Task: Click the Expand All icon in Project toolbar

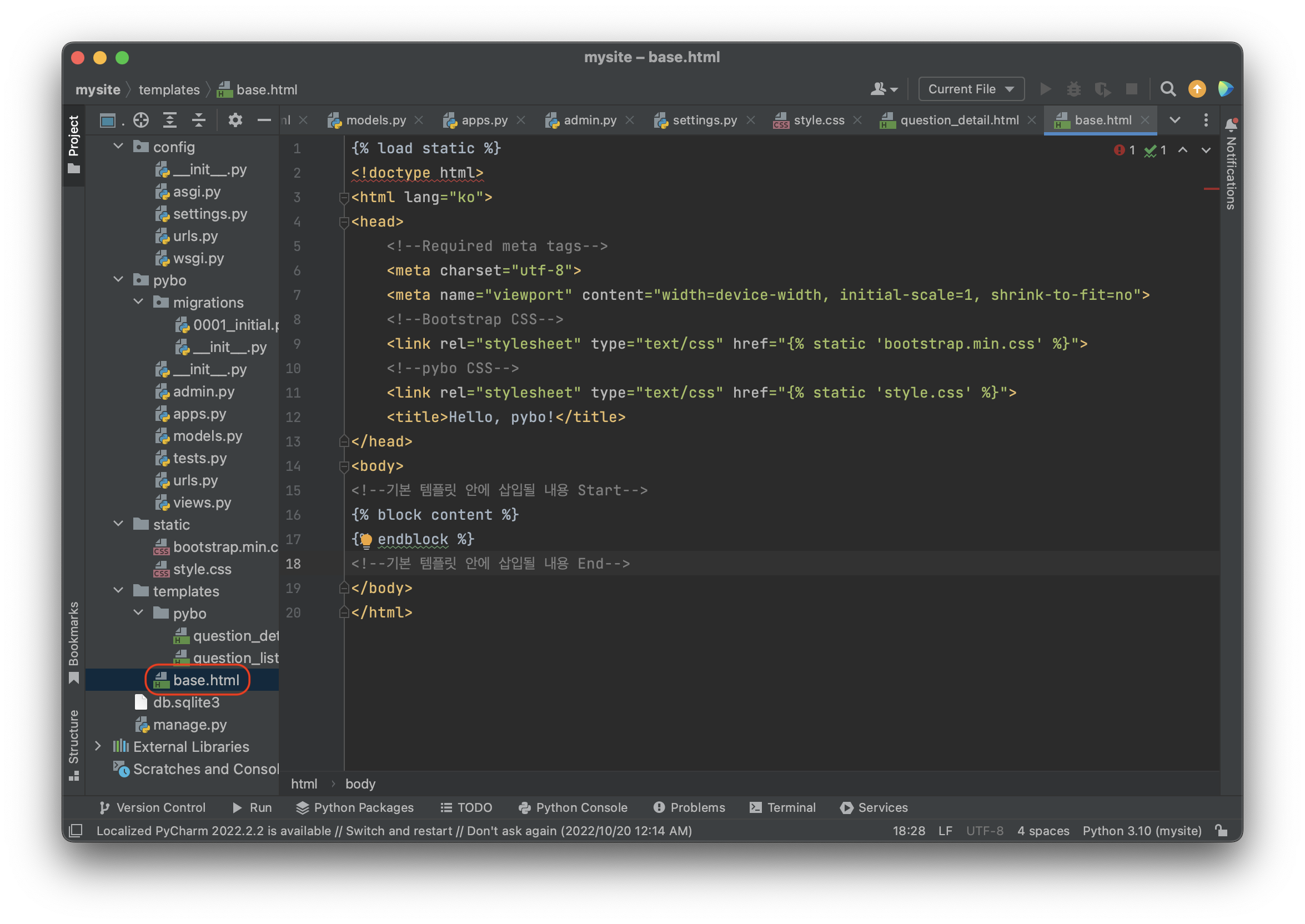Action: [x=169, y=120]
